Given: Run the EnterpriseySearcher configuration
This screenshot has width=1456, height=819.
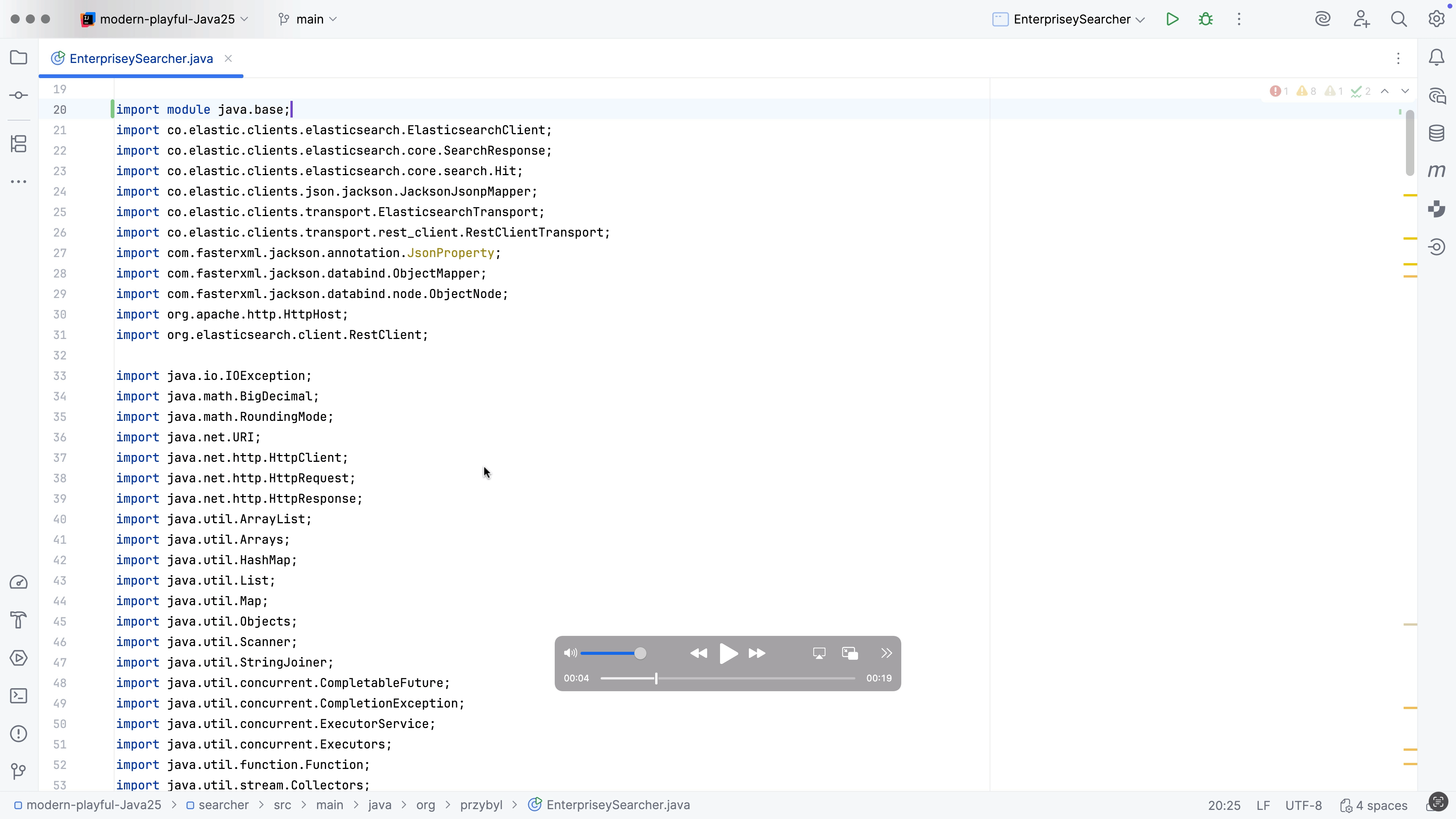Looking at the screenshot, I should (1172, 19).
